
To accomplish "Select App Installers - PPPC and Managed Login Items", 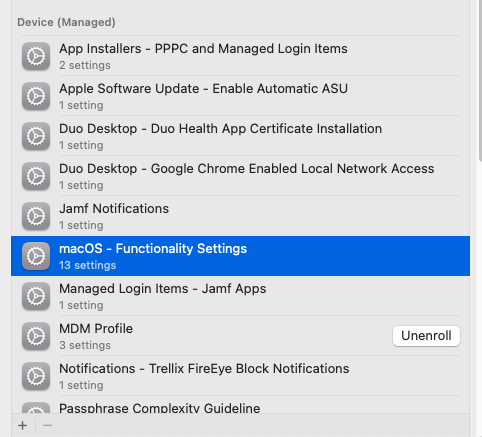I will [203, 49].
